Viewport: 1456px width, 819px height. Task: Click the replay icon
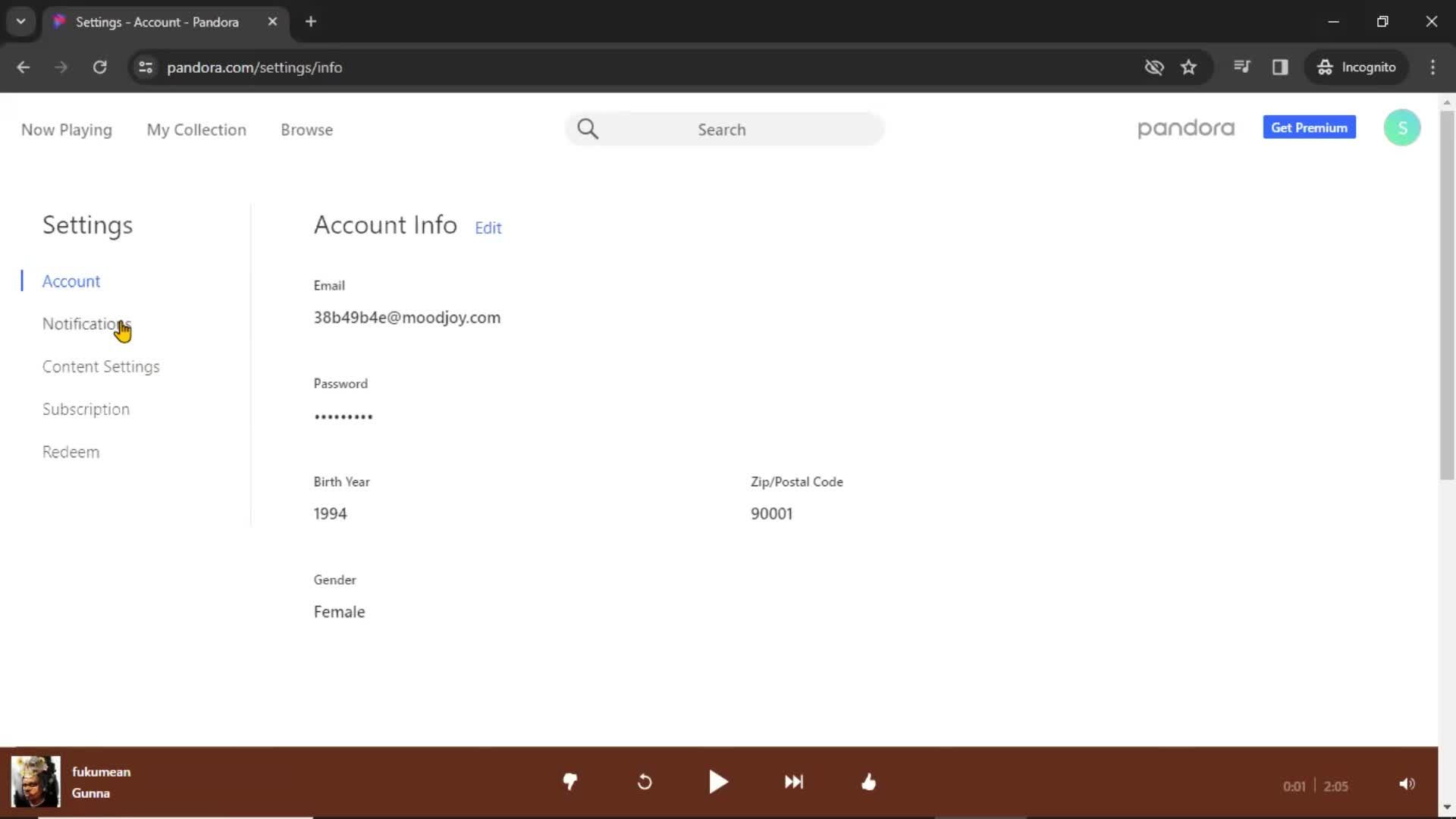pyautogui.click(x=644, y=782)
